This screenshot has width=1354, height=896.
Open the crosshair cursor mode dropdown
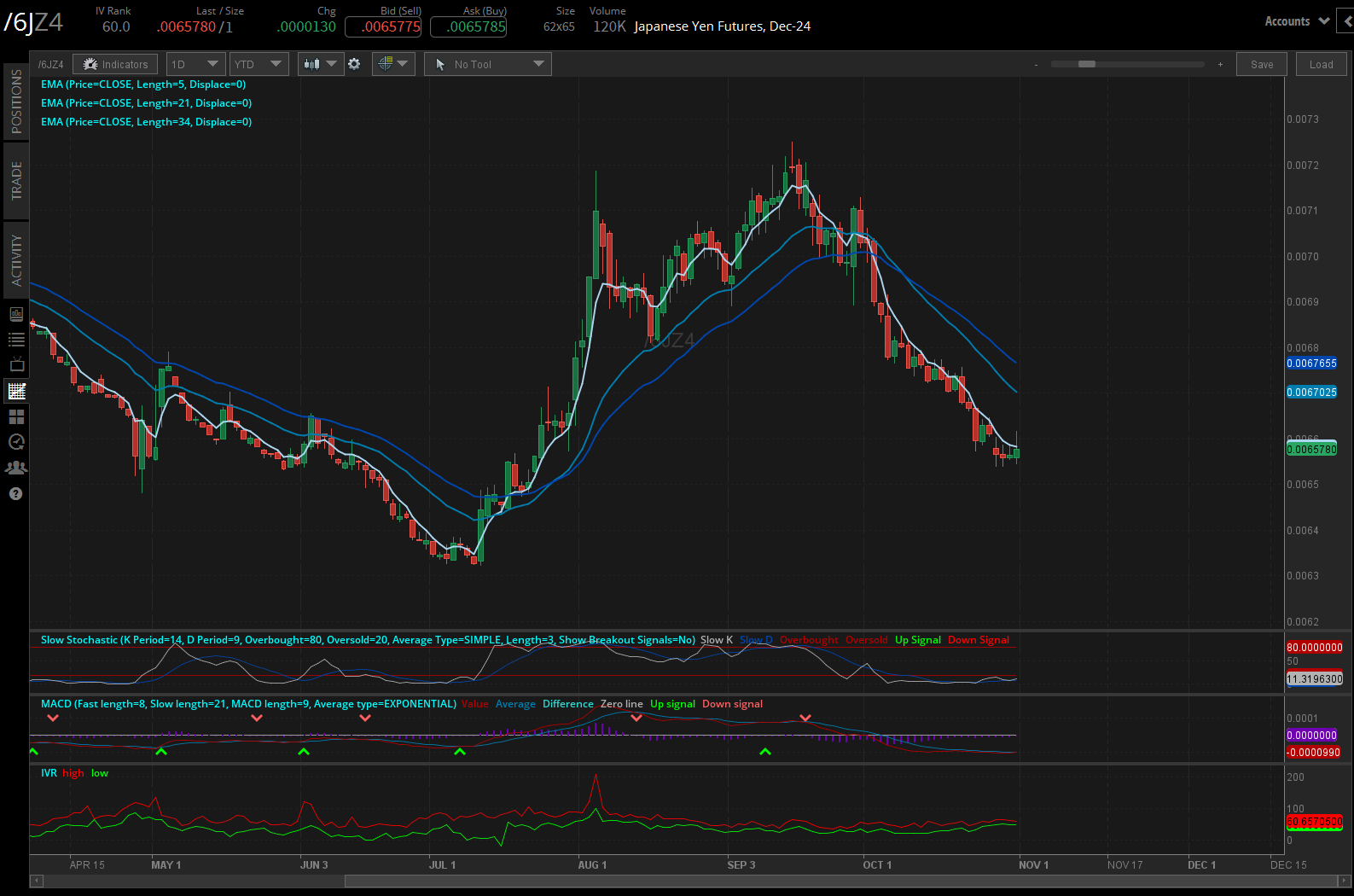coord(393,64)
